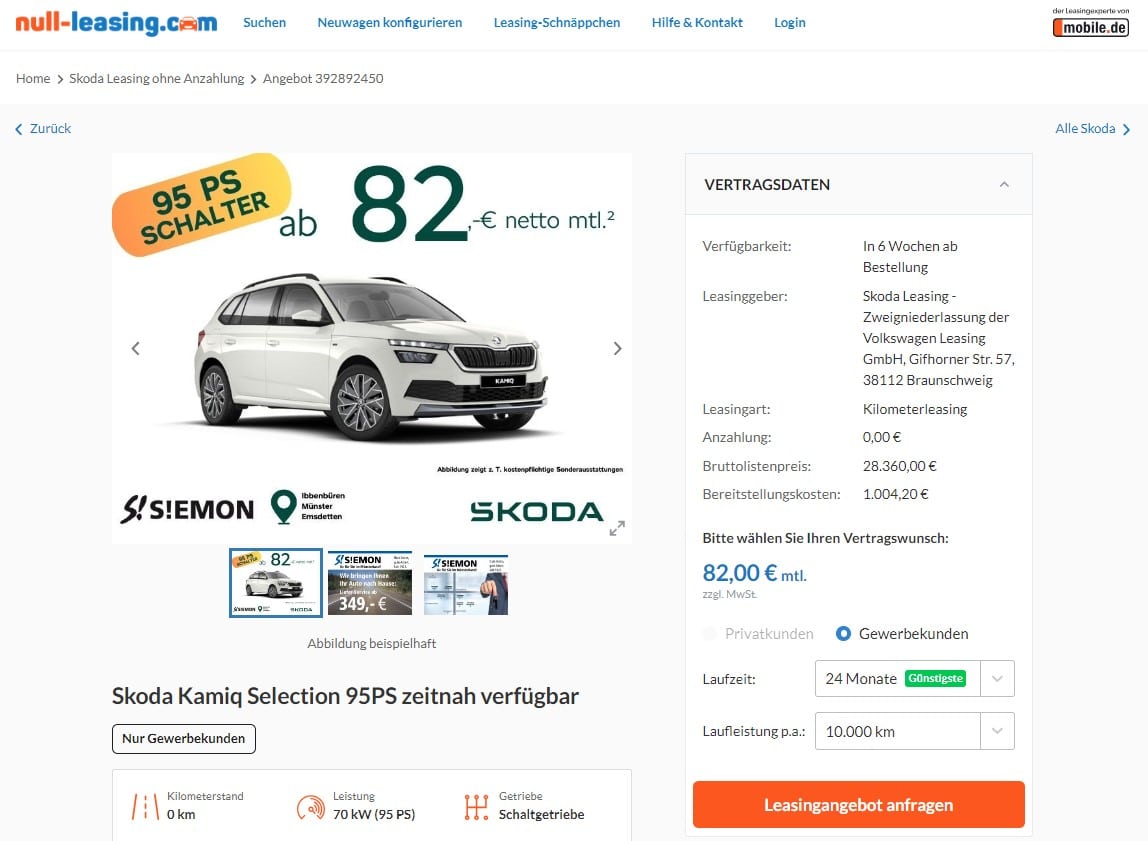Open the Laufleistung 10.000 km dropdown
Image resolution: width=1148 pixels, height=841 pixels.
pyautogui.click(x=914, y=731)
